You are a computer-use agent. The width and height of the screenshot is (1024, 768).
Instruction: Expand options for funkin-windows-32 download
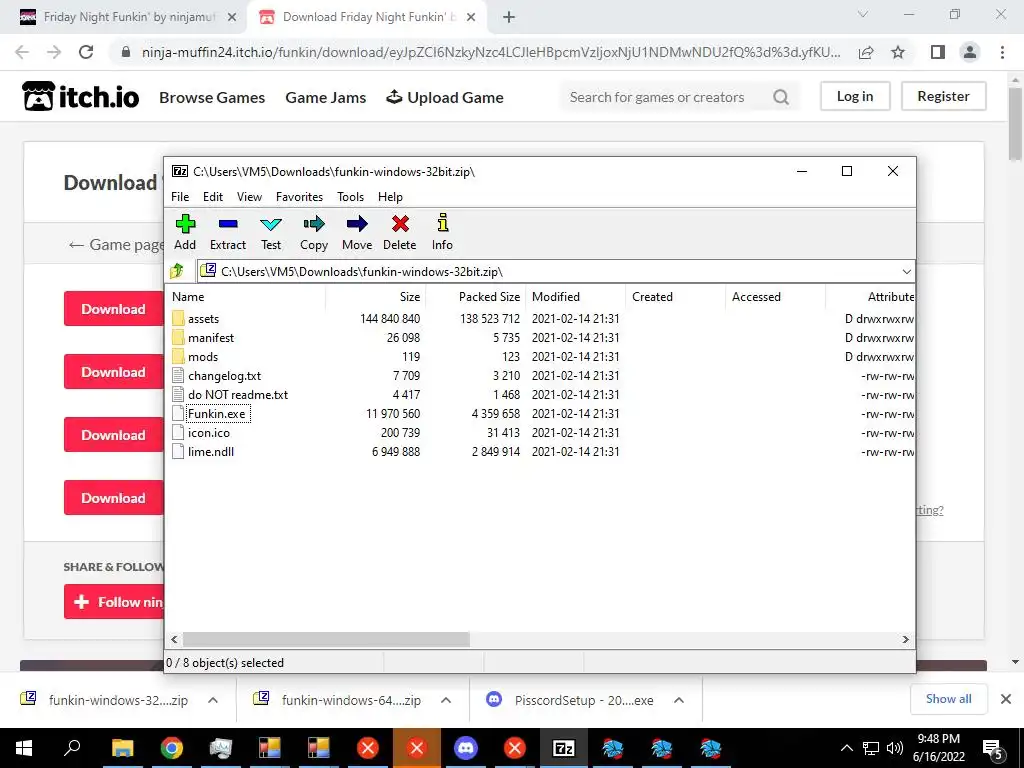213,700
